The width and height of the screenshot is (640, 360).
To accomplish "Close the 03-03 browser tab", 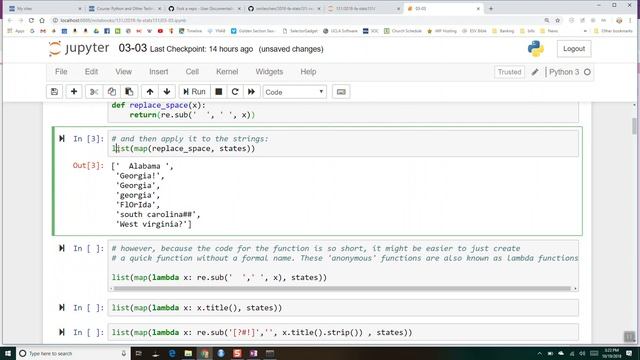I will [478, 8].
